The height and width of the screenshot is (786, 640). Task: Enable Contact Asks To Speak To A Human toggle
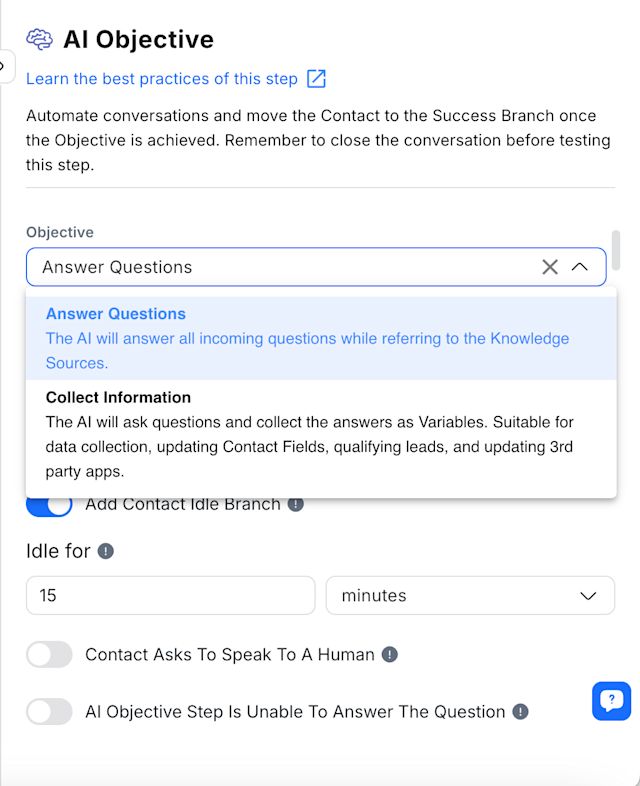pyautogui.click(x=49, y=655)
